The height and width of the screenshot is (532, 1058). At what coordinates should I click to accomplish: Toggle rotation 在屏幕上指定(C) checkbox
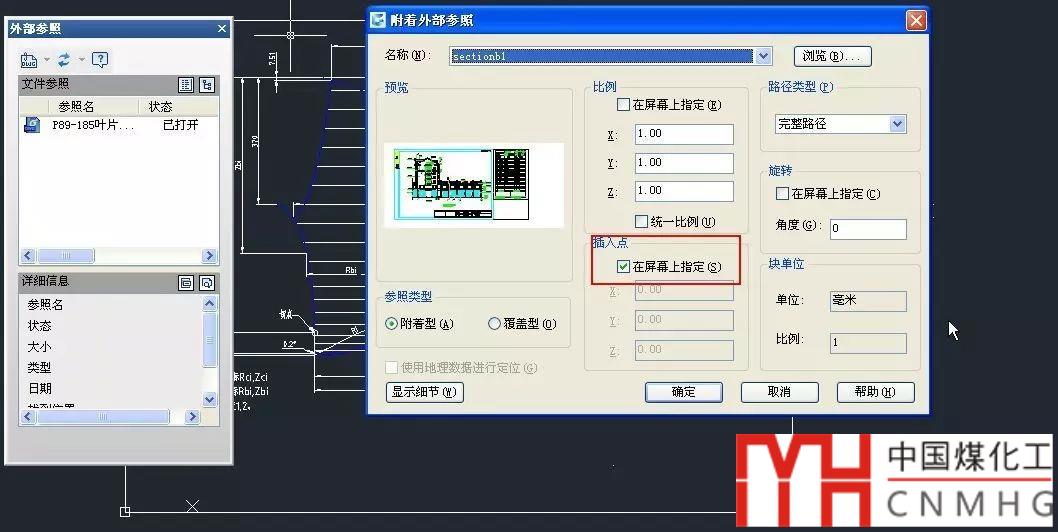783,194
